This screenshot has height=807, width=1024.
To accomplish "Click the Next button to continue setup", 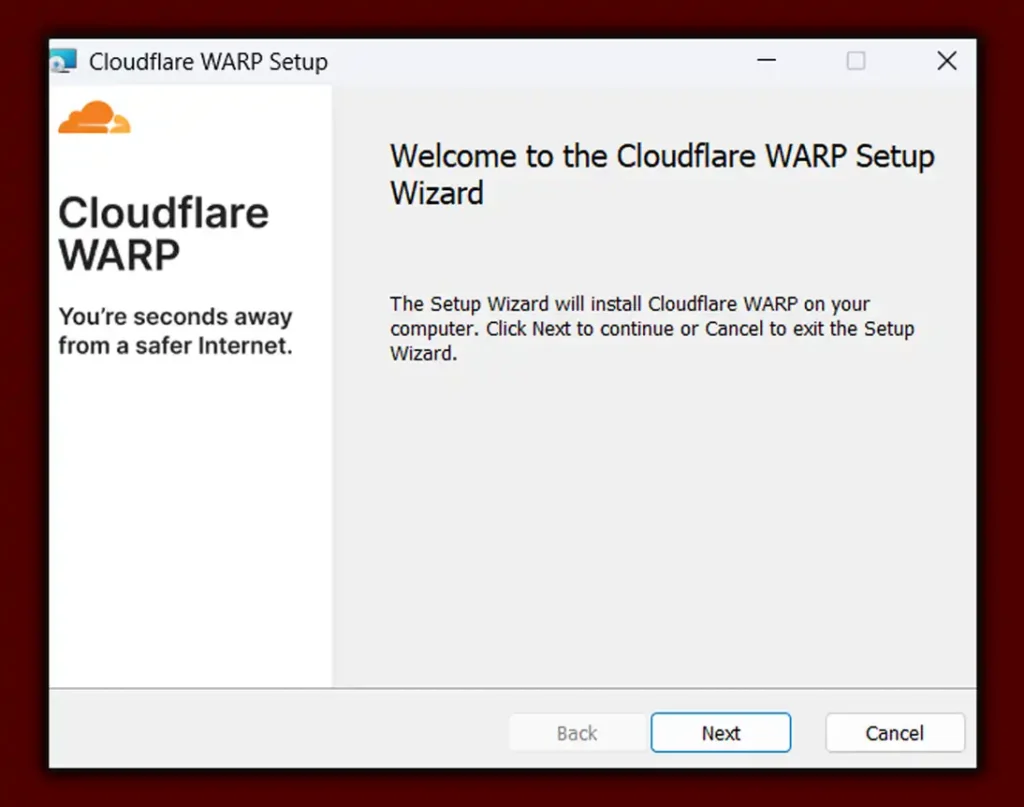I will coord(720,733).
